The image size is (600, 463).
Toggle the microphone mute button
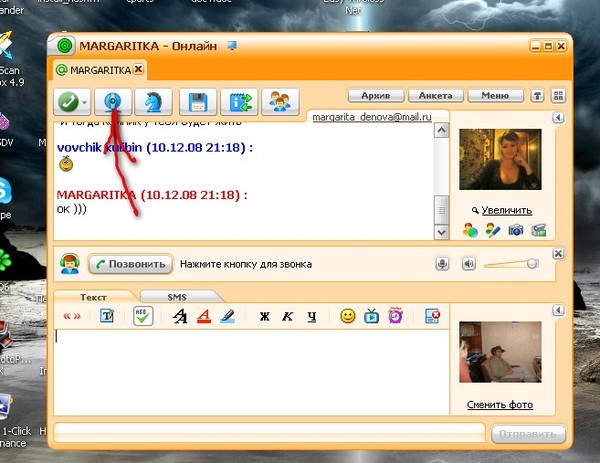point(442,264)
